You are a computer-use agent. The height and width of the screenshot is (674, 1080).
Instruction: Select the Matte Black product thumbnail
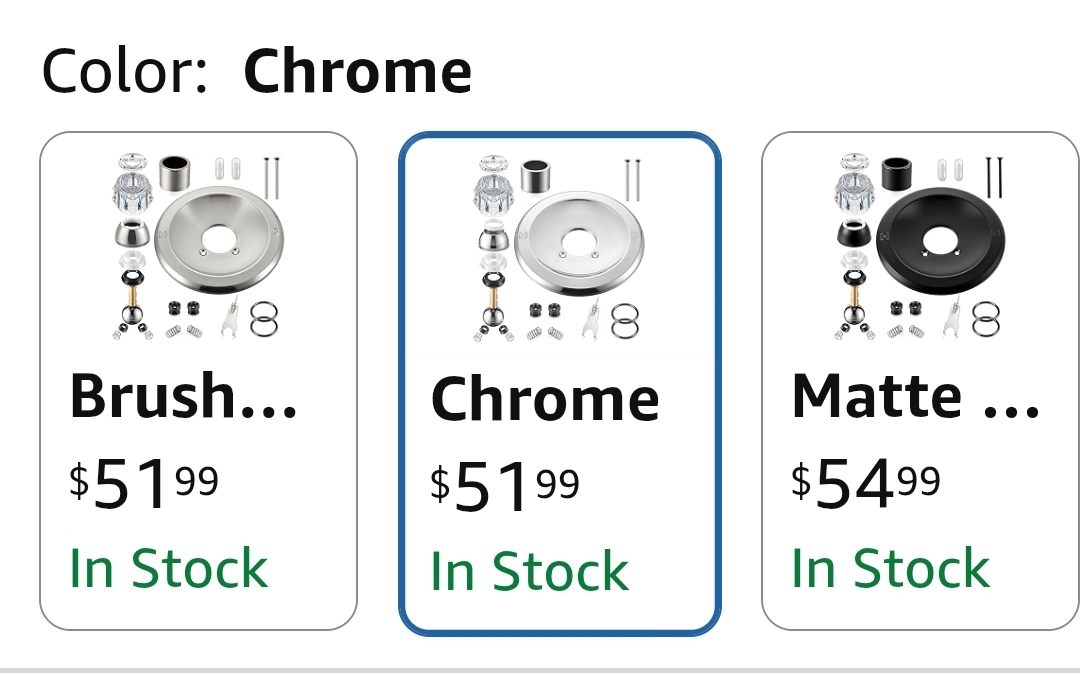click(920, 247)
